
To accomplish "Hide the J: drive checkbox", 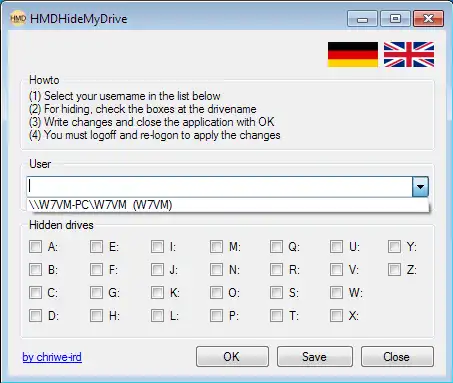I will tap(157, 270).
